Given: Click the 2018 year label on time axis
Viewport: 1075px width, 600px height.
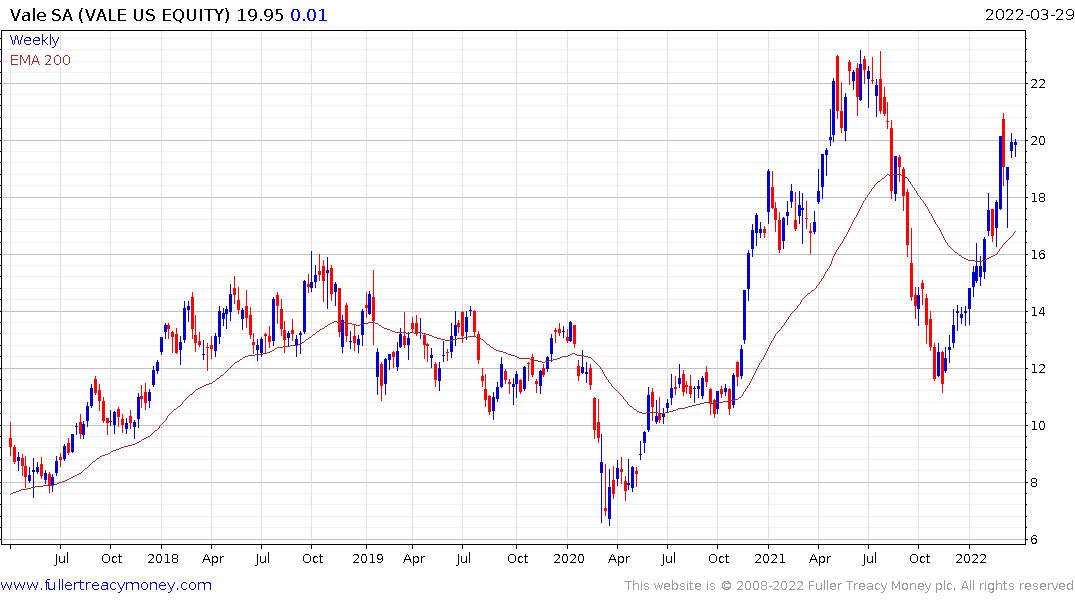Looking at the screenshot, I should (x=162, y=559).
